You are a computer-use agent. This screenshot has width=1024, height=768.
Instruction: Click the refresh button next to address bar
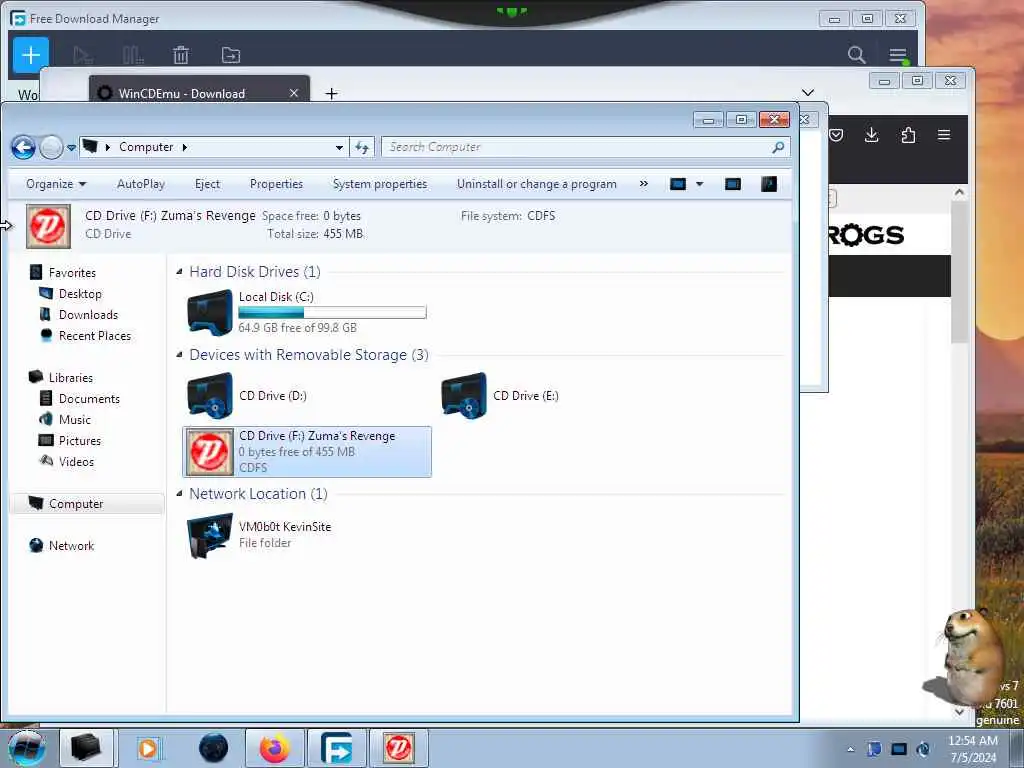[362, 148]
